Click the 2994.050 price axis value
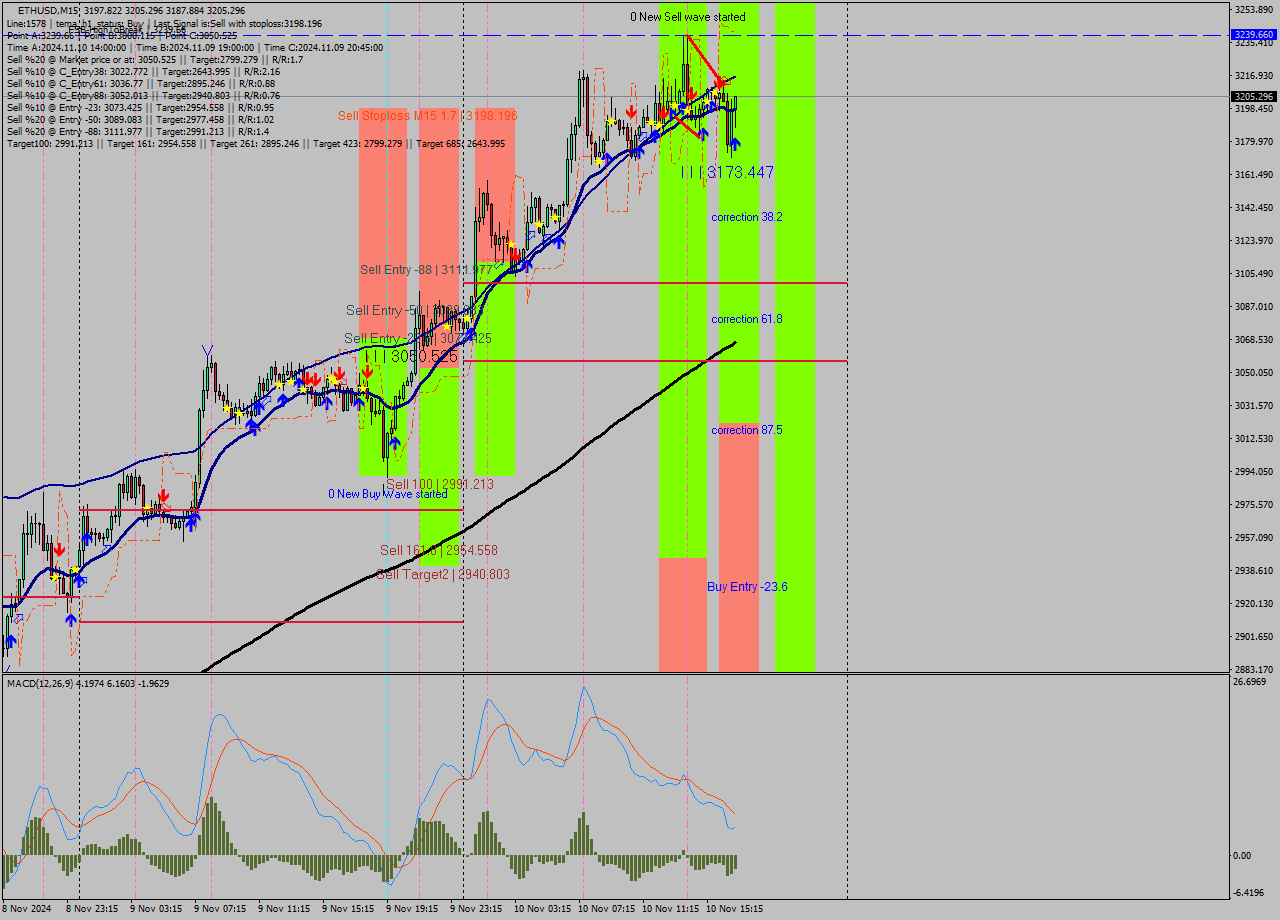Screen dimensions: 1280x920 point(1254,472)
